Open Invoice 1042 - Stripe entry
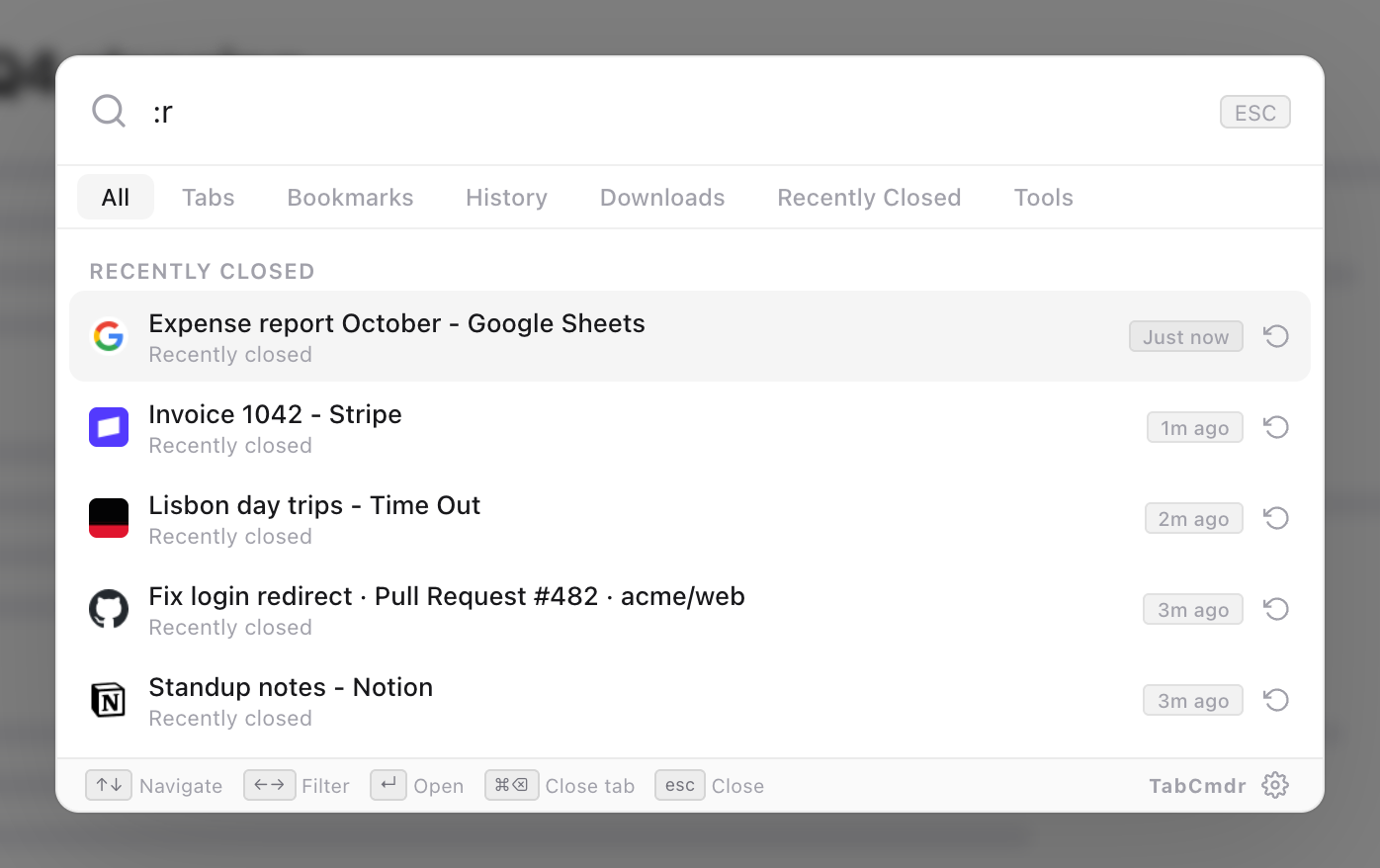Screen dimensions: 1380x868 [690, 427]
